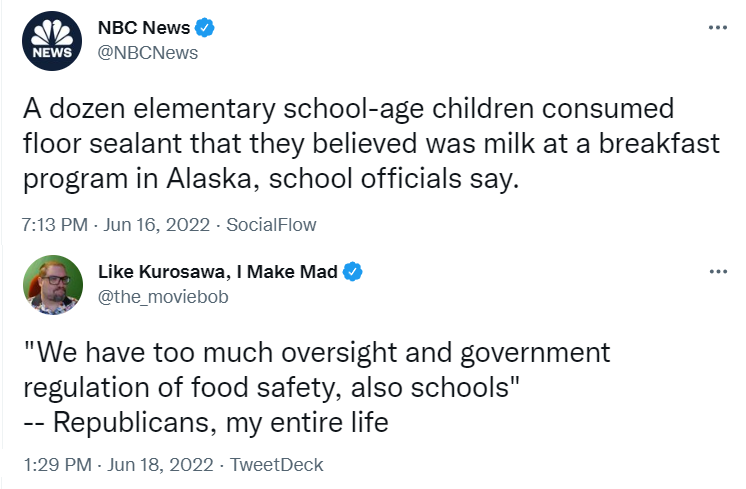746x489 pixels.
Task: Open the "Like Kurosawa, I Make Mad" profile name
Action: tap(220, 271)
